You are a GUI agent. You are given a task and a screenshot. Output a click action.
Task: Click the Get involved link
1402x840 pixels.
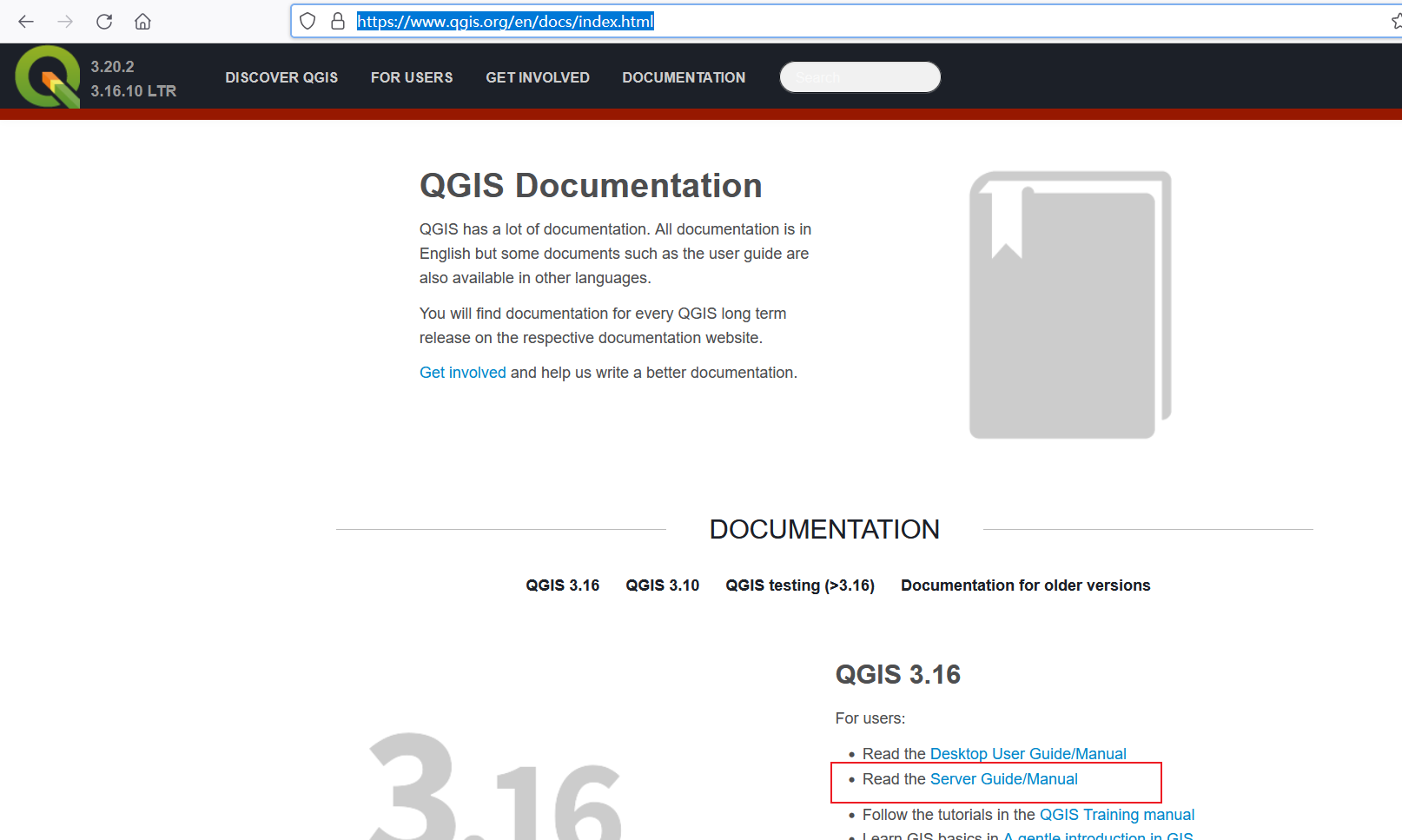(462, 372)
